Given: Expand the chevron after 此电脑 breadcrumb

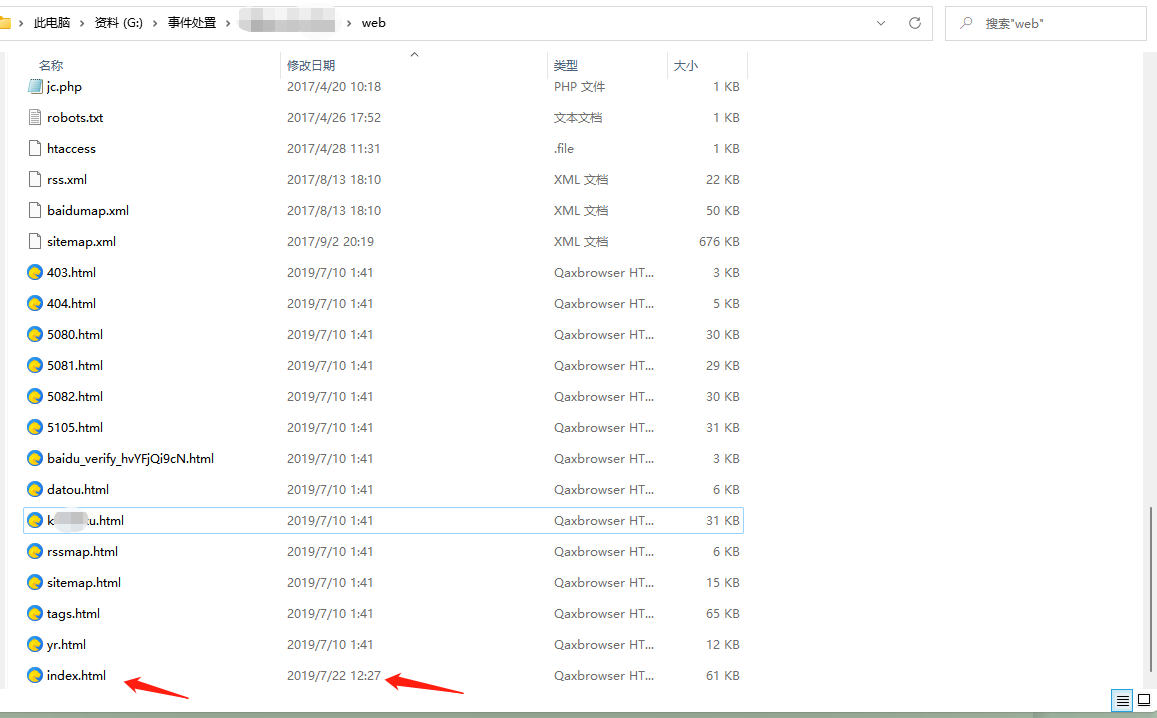Looking at the screenshot, I should 85,23.
